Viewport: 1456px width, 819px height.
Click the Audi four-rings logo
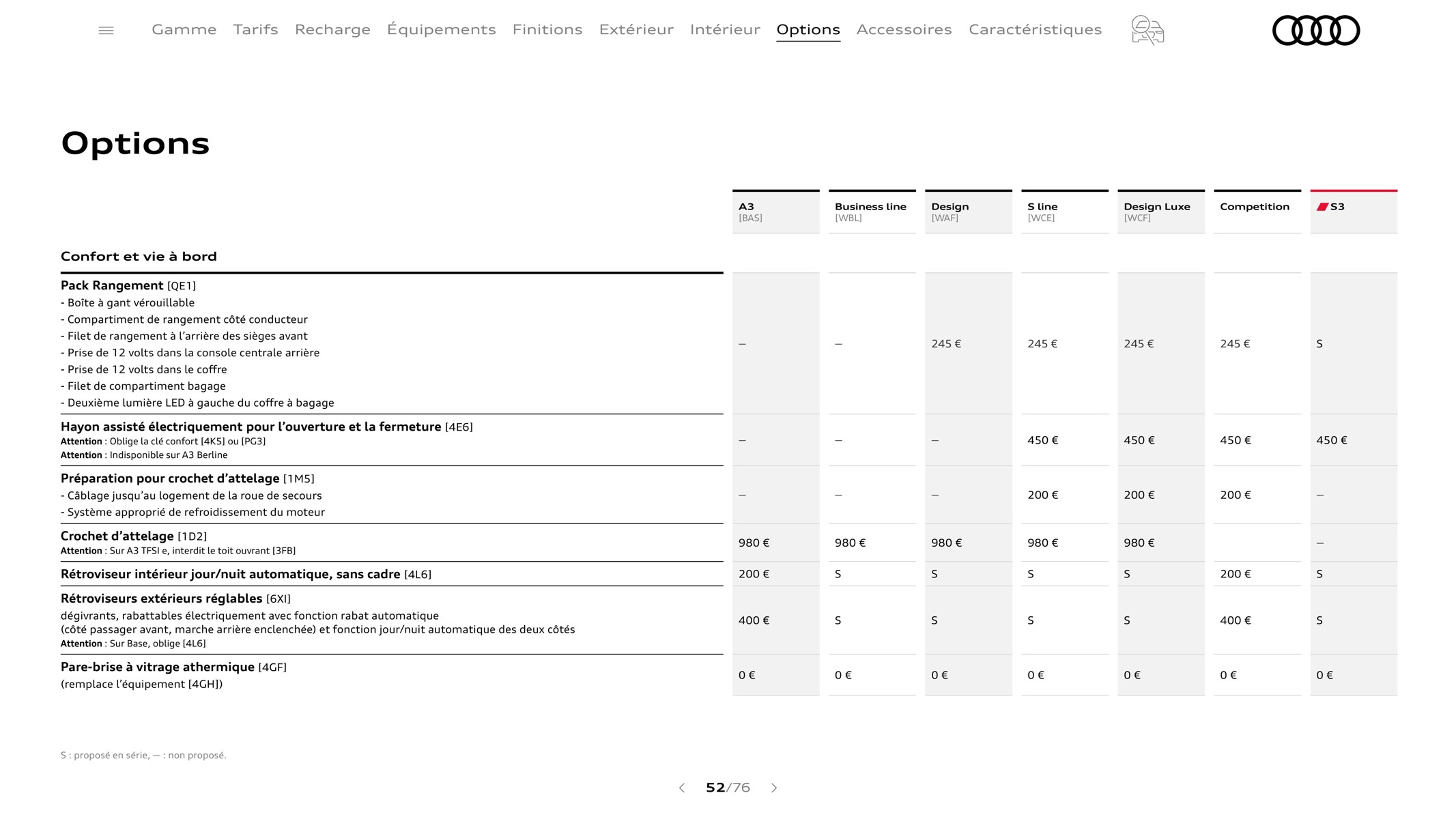click(x=1316, y=30)
